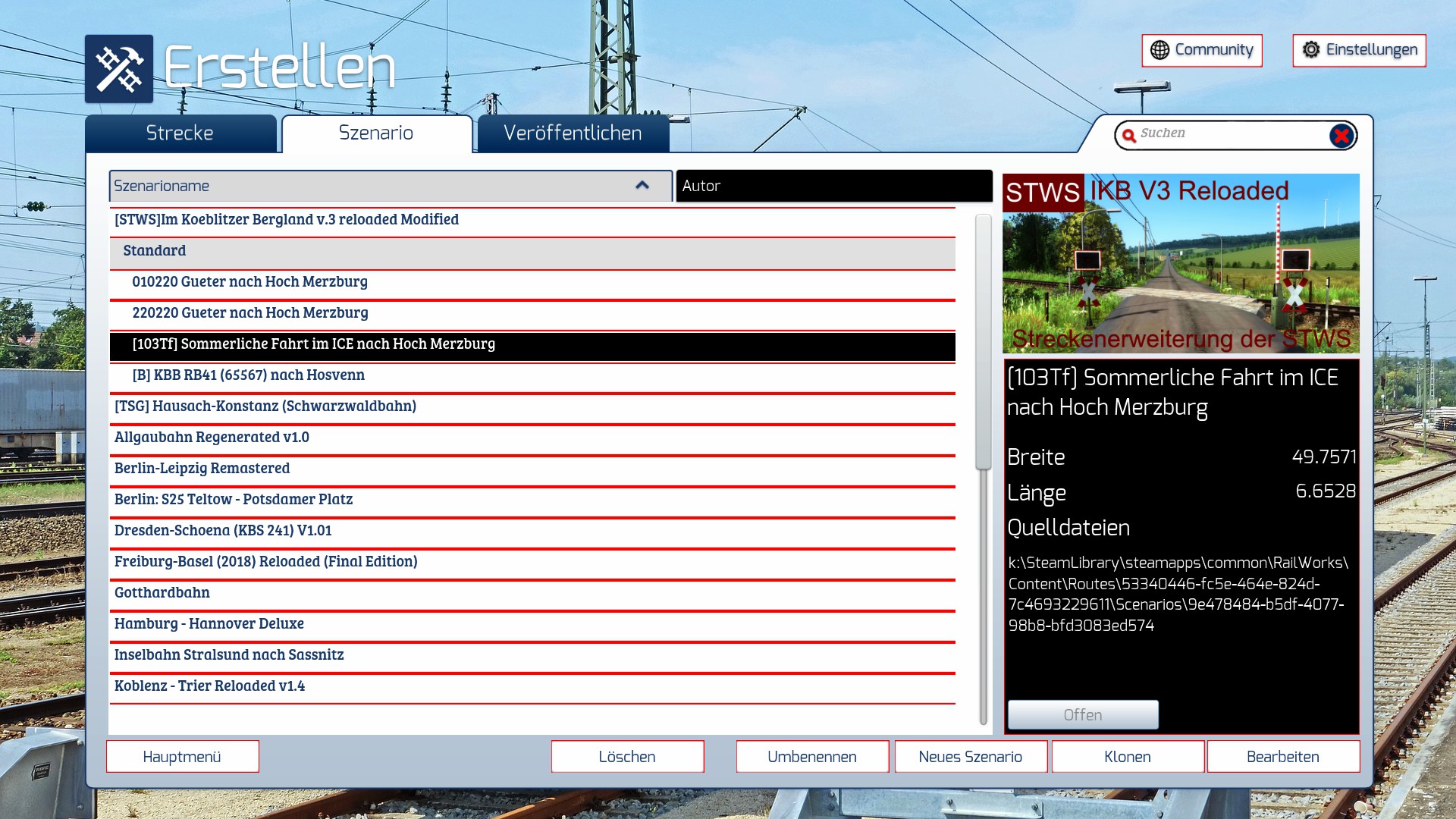Screen dimensions: 1456x819
Task: Click the scenario list scrollbar thumb
Action: tap(983, 341)
